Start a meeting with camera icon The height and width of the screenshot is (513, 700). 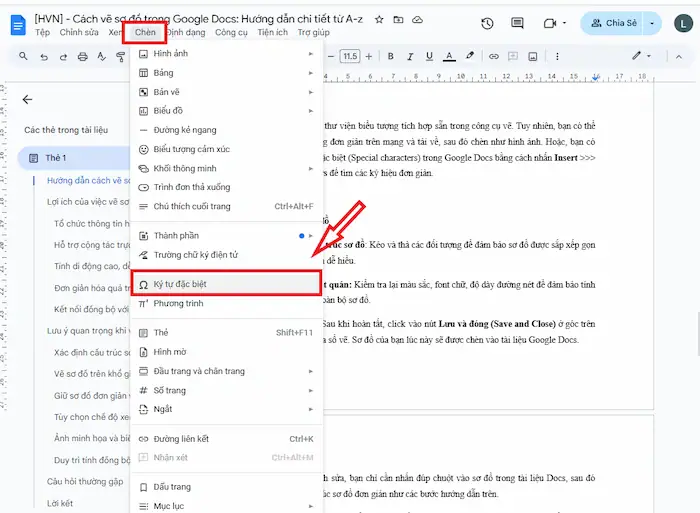tap(550, 23)
